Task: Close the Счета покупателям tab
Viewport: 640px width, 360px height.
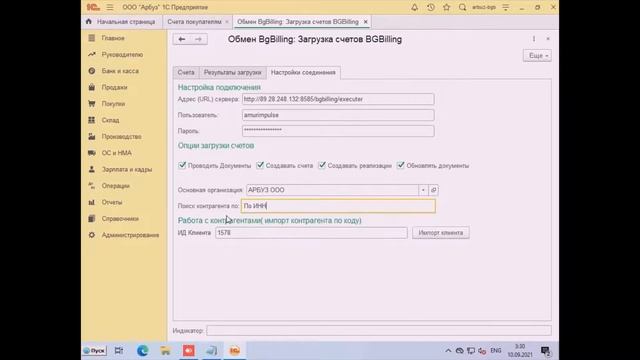Action: point(227,22)
